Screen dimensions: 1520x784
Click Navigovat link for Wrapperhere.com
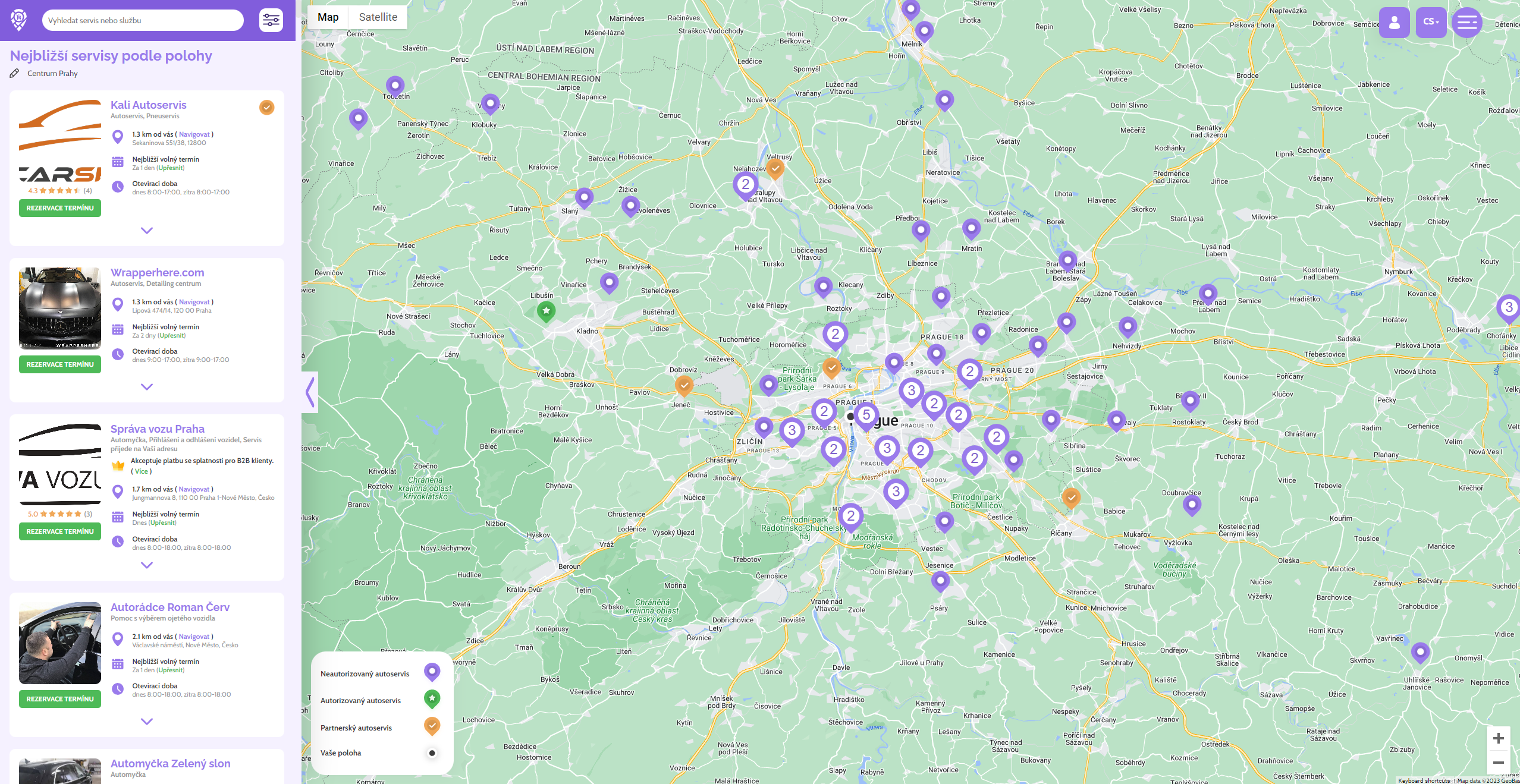point(194,303)
